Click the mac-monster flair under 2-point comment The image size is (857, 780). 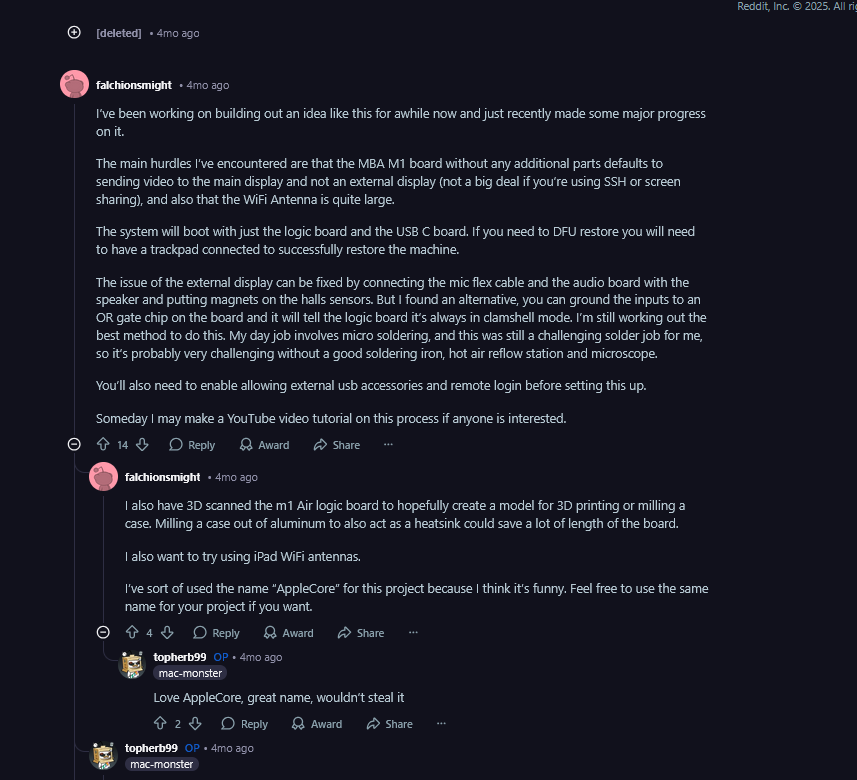click(190, 673)
